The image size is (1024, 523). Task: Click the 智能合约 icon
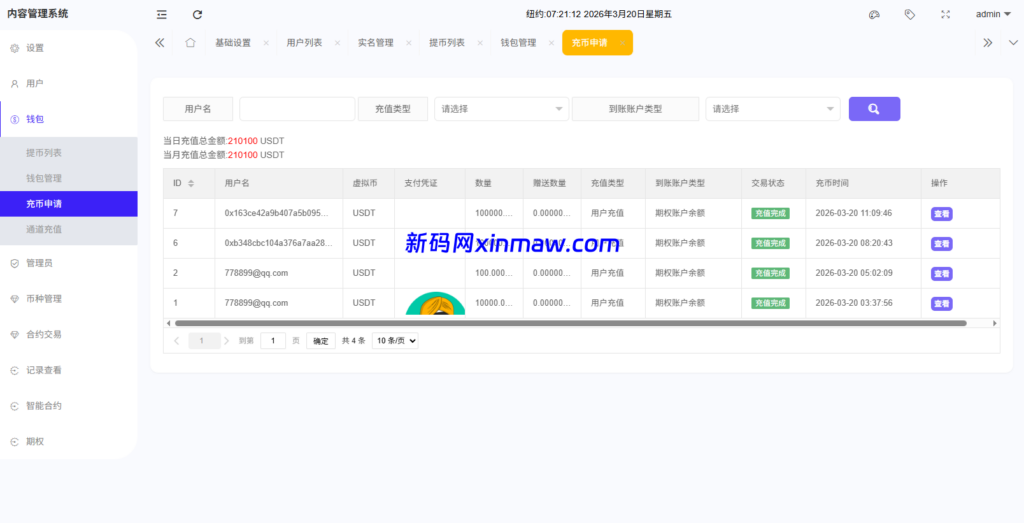pos(14,406)
